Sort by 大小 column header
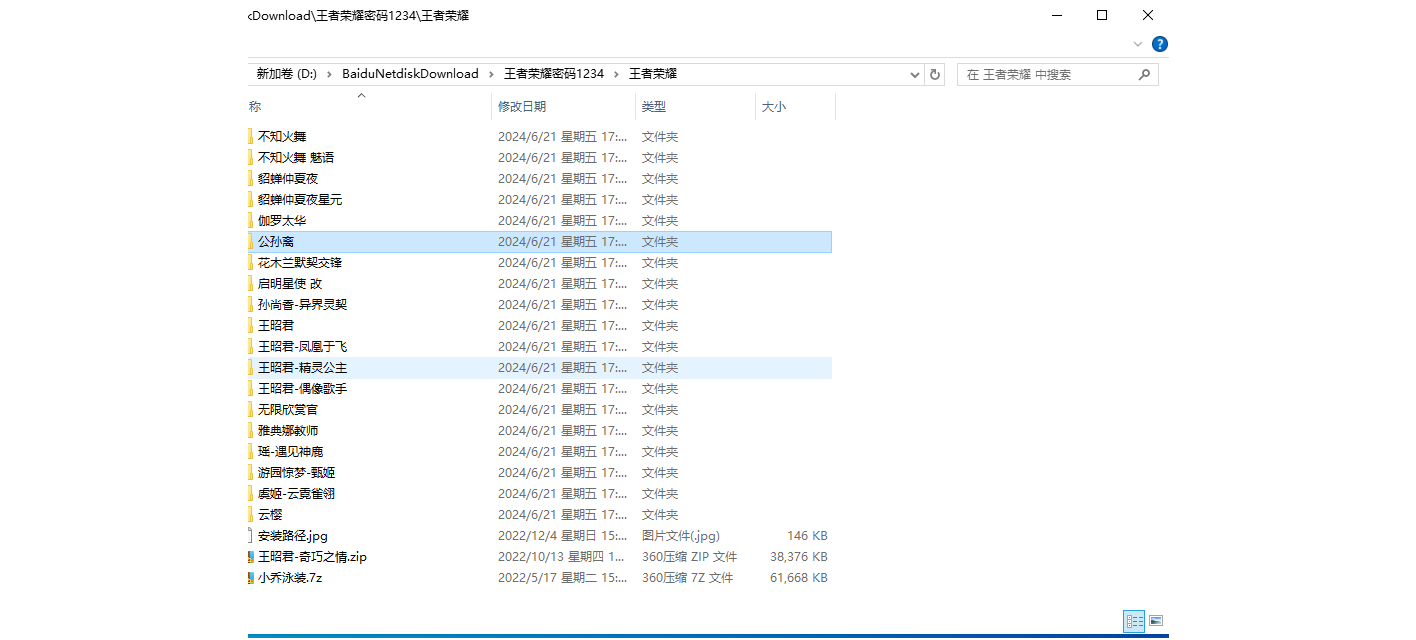 774,106
